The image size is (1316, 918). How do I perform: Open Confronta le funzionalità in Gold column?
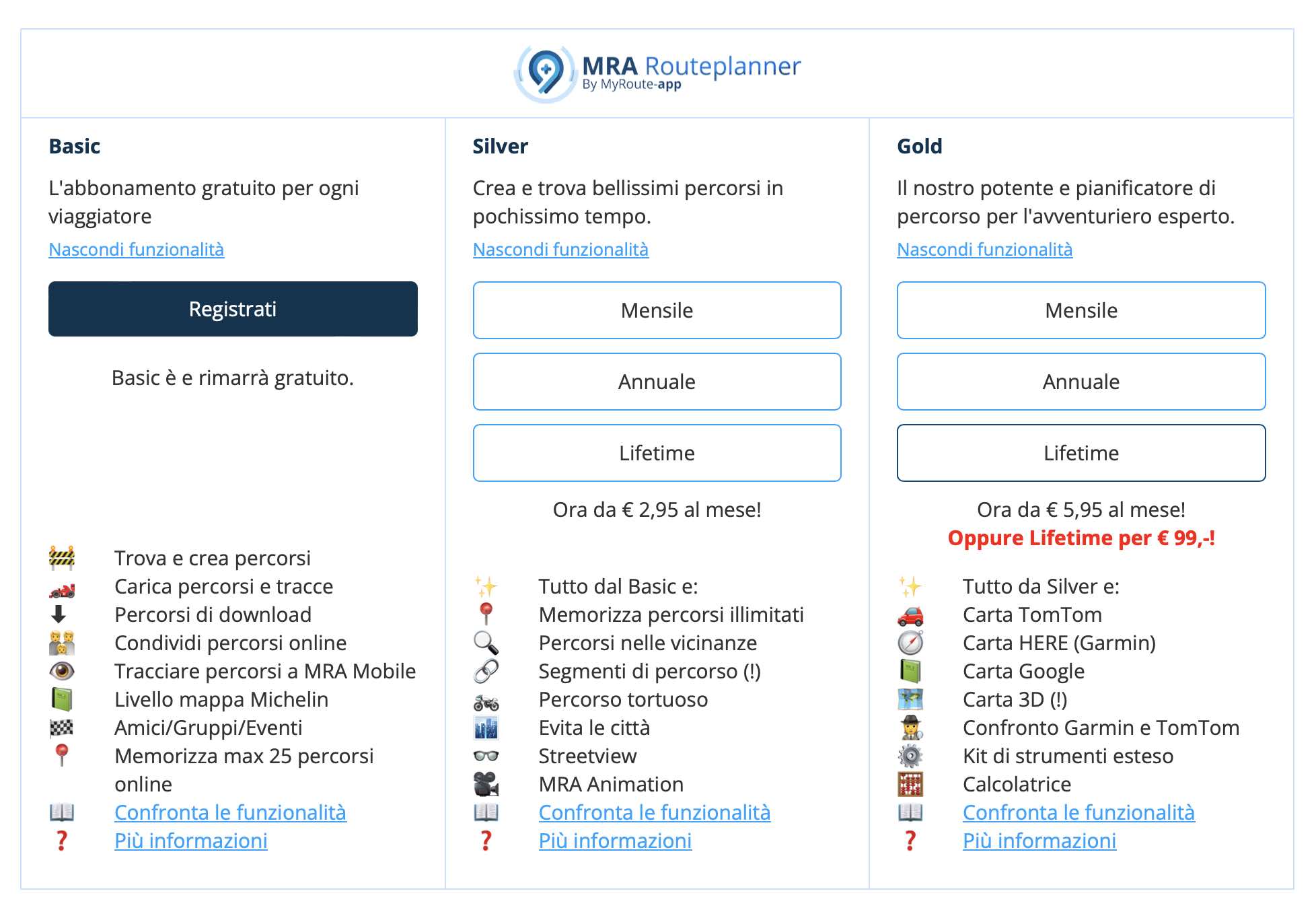pos(1079,812)
